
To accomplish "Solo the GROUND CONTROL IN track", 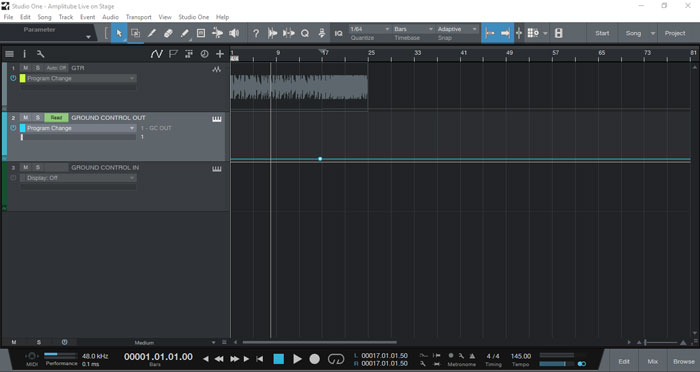I will point(38,167).
